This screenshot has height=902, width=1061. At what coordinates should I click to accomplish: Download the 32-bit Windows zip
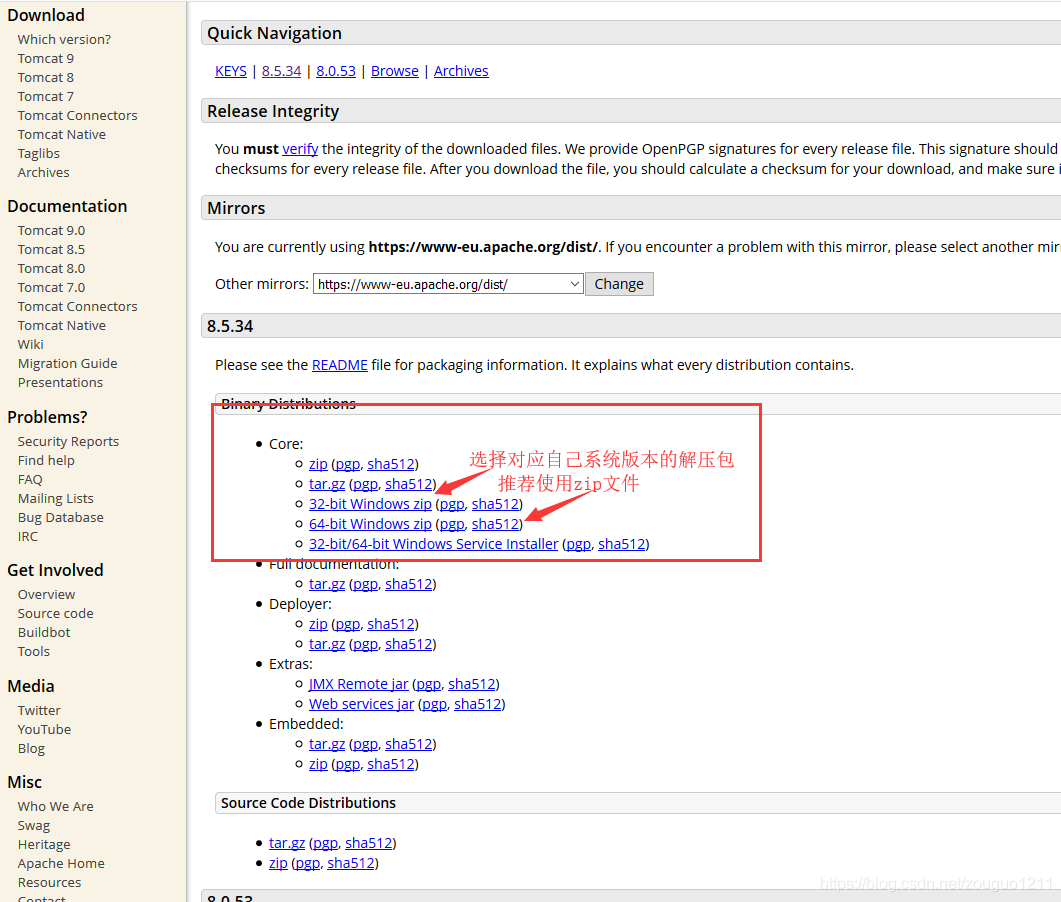(370, 504)
